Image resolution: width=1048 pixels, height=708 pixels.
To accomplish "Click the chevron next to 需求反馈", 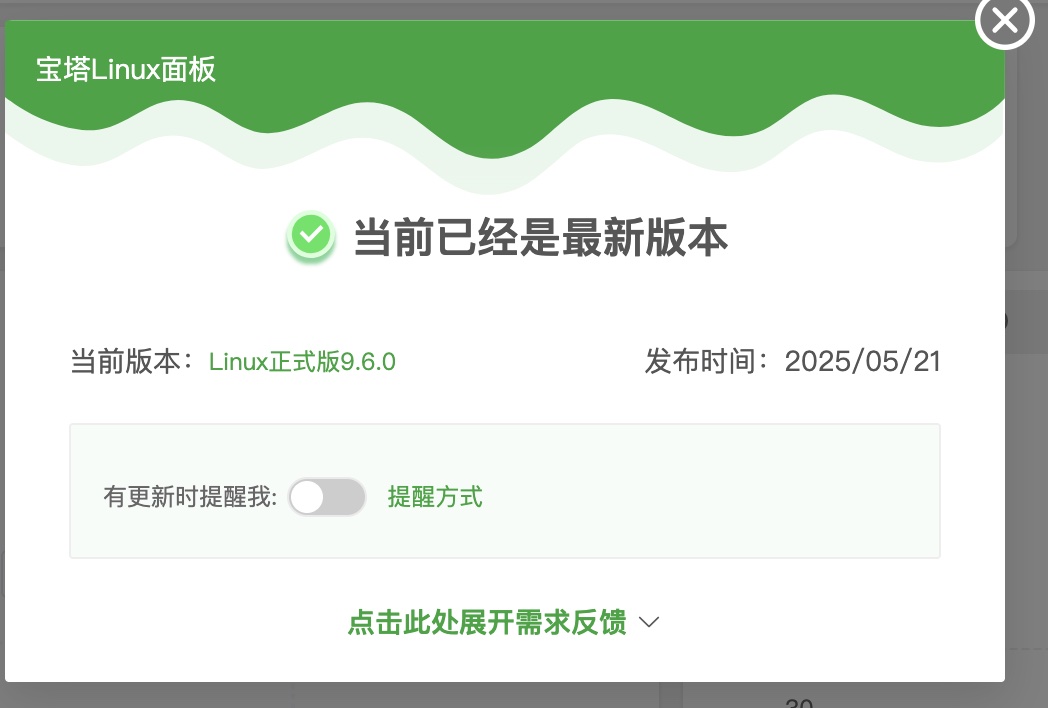I will point(648,622).
